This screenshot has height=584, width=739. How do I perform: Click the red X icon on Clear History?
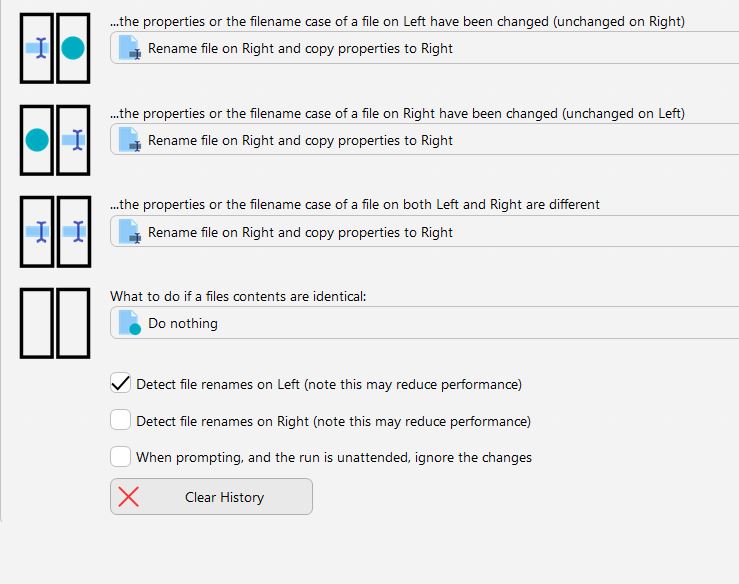coord(128,497)
